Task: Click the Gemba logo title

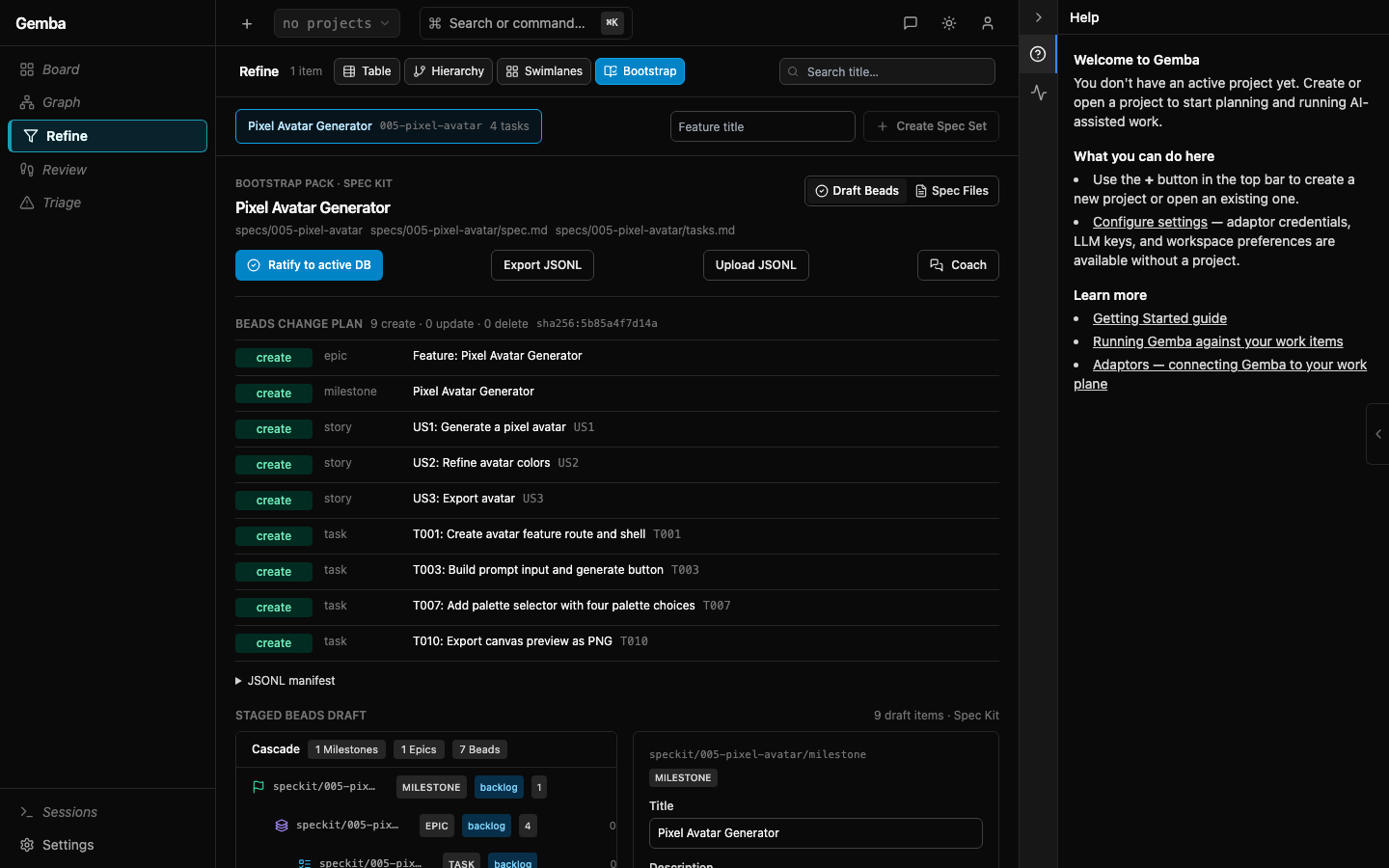Action: click(x=41, y=23)
